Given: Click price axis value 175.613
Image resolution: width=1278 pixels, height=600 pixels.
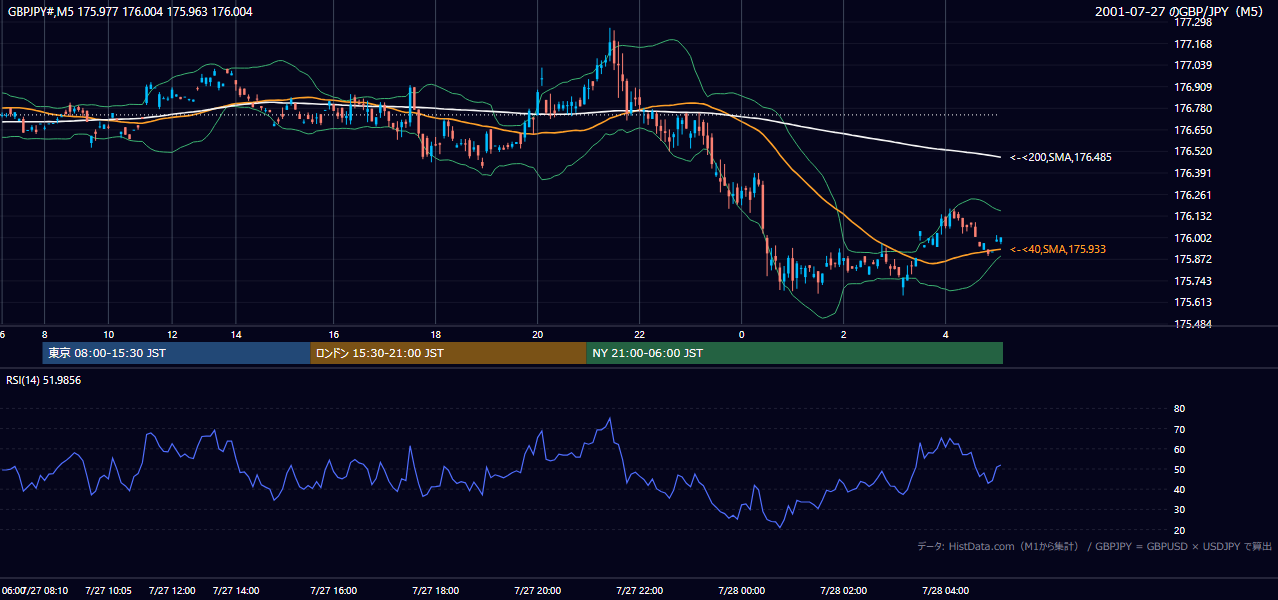Looking at the screenshot, I should point(1193,302).
